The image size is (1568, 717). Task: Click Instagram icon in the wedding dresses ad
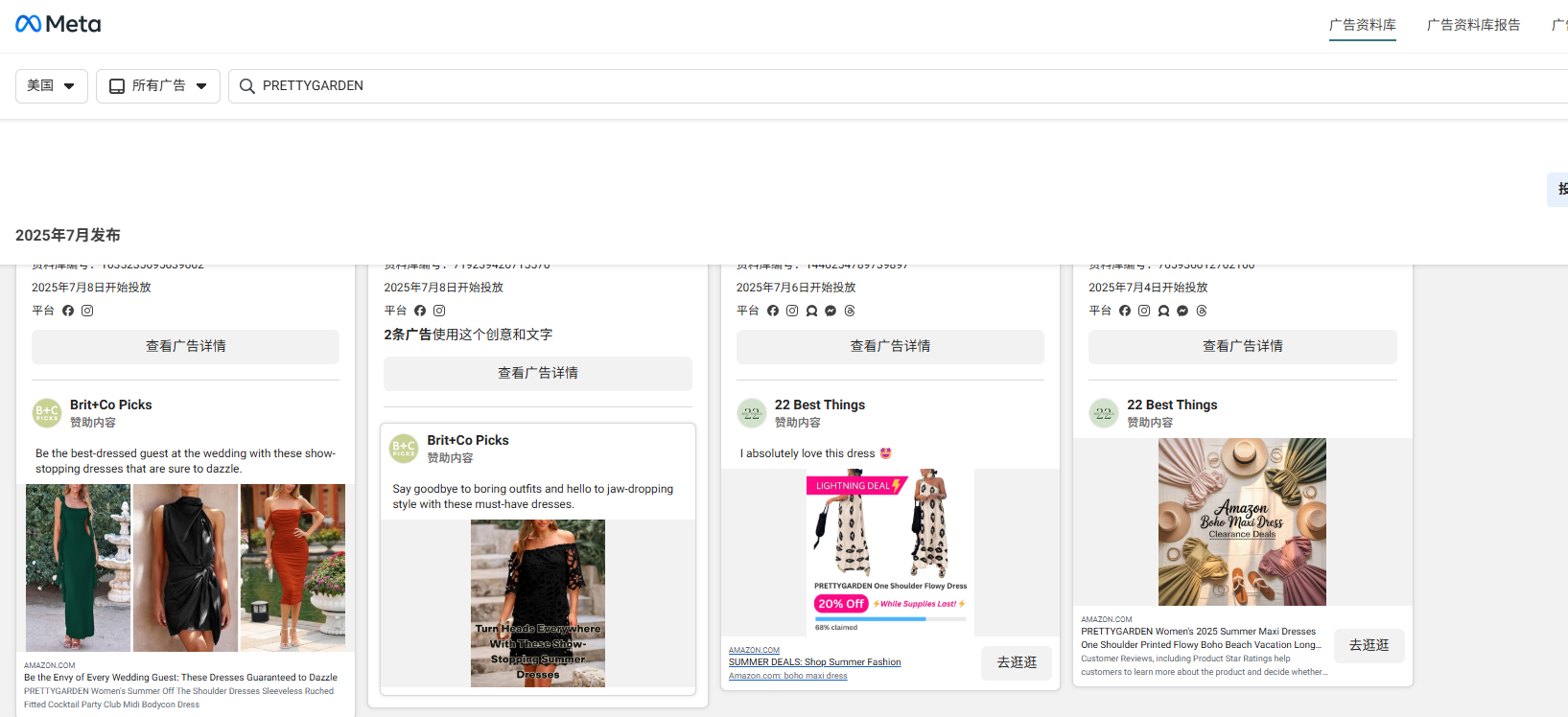[87, 311]
